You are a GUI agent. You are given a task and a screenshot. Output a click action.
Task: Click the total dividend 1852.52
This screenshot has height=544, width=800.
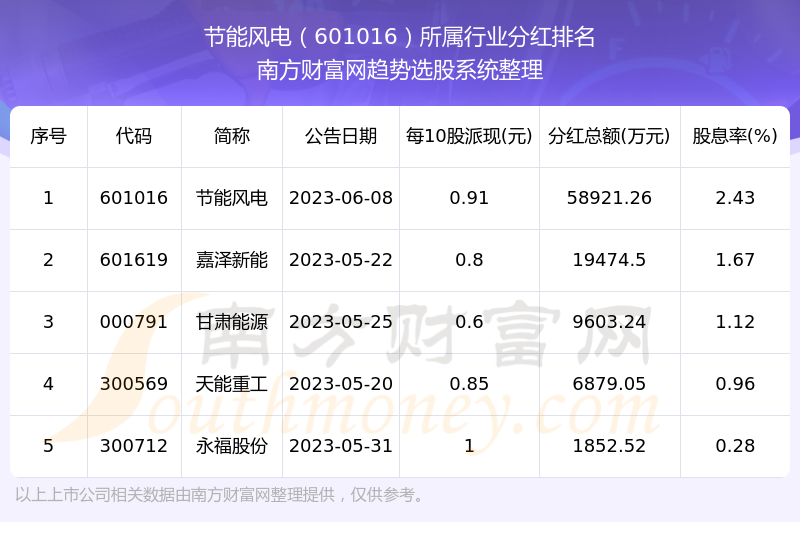click(609, 446)
